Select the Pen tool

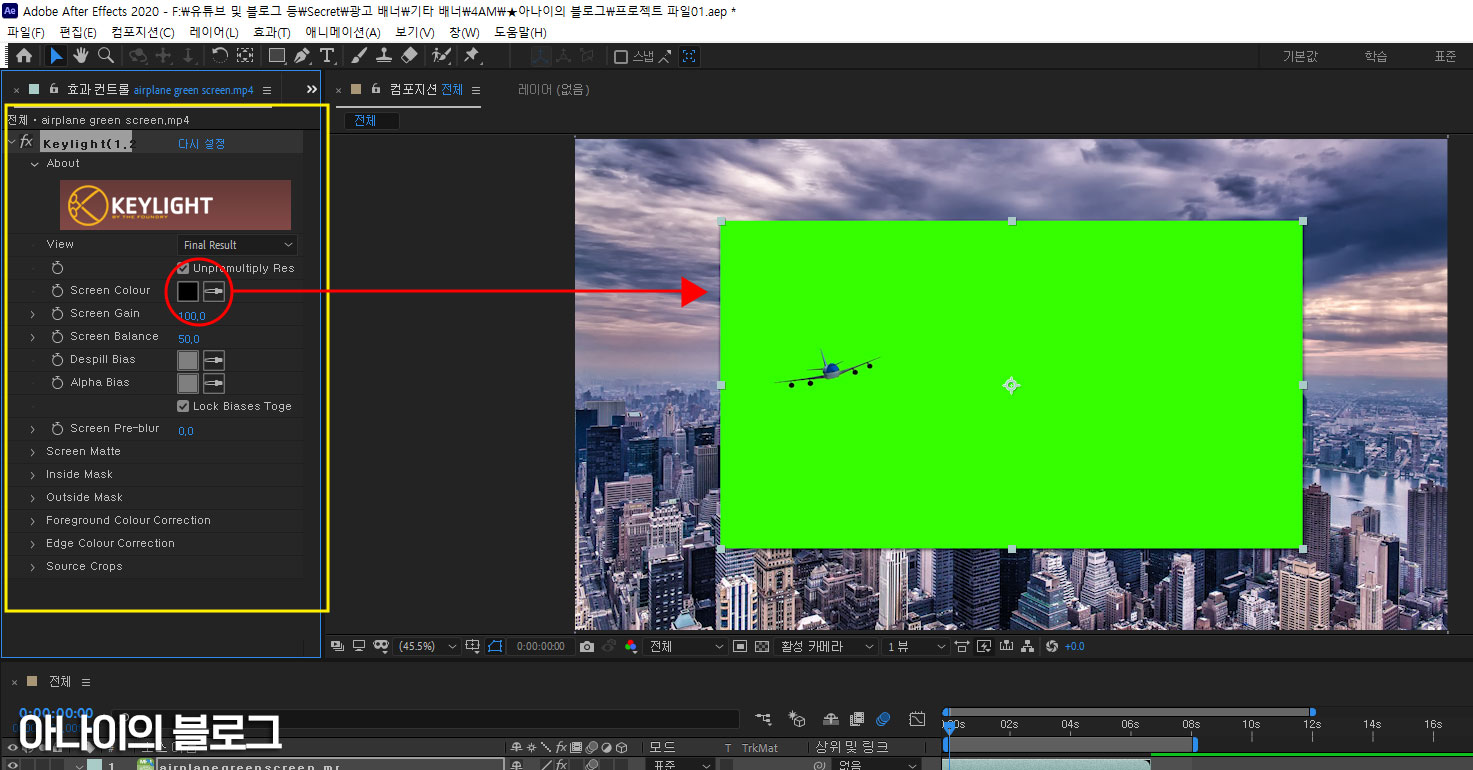tap(302, 56)
